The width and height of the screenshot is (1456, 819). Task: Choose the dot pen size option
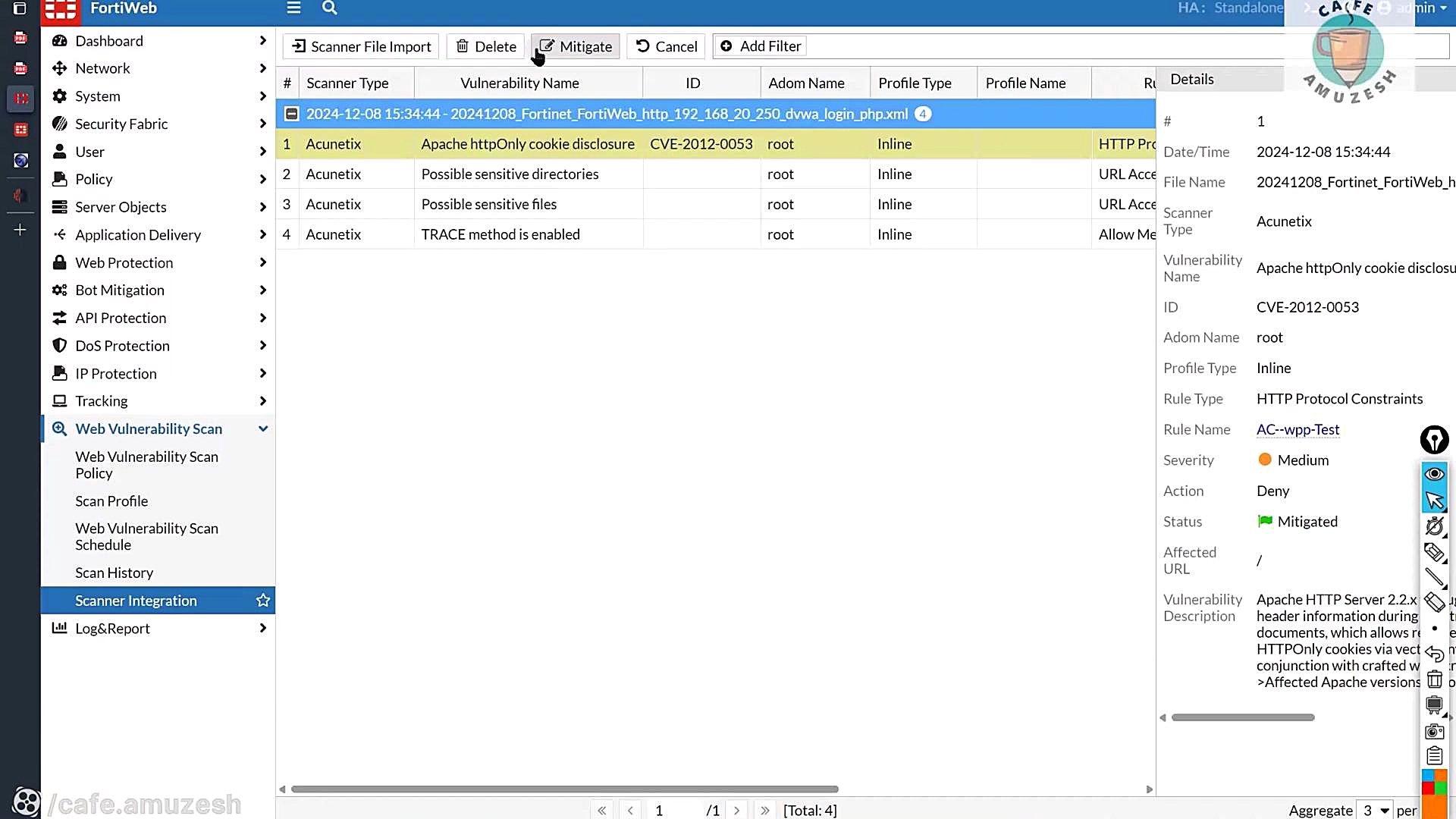(x=1434, y=629)
